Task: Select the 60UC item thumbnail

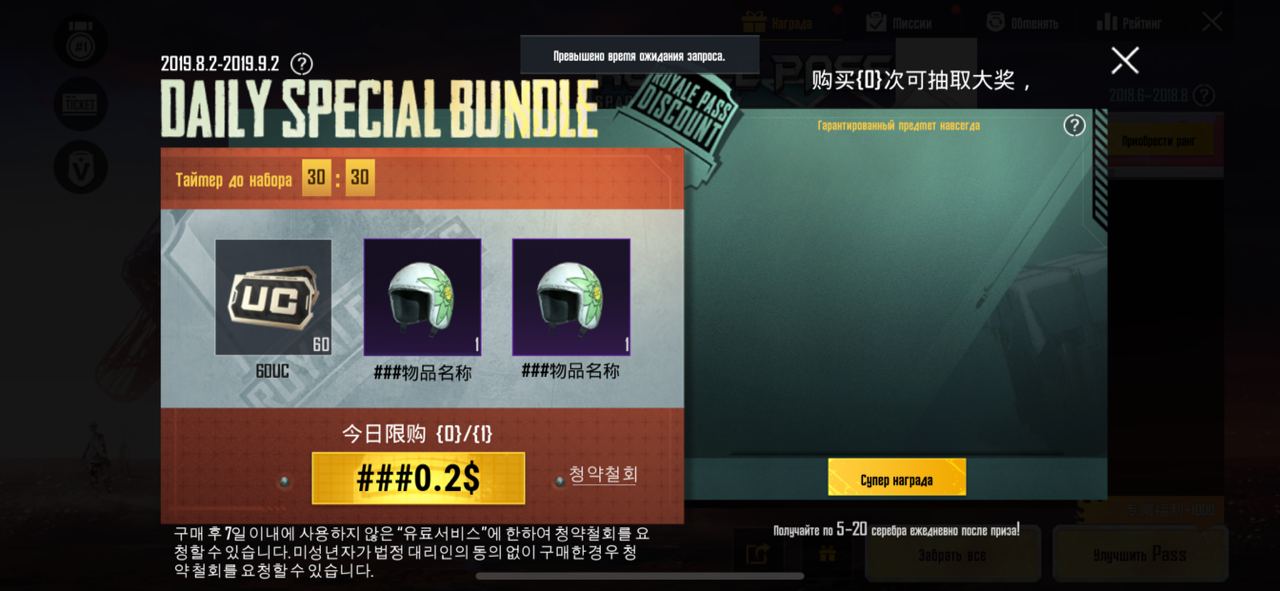Action: click(273, 297)
